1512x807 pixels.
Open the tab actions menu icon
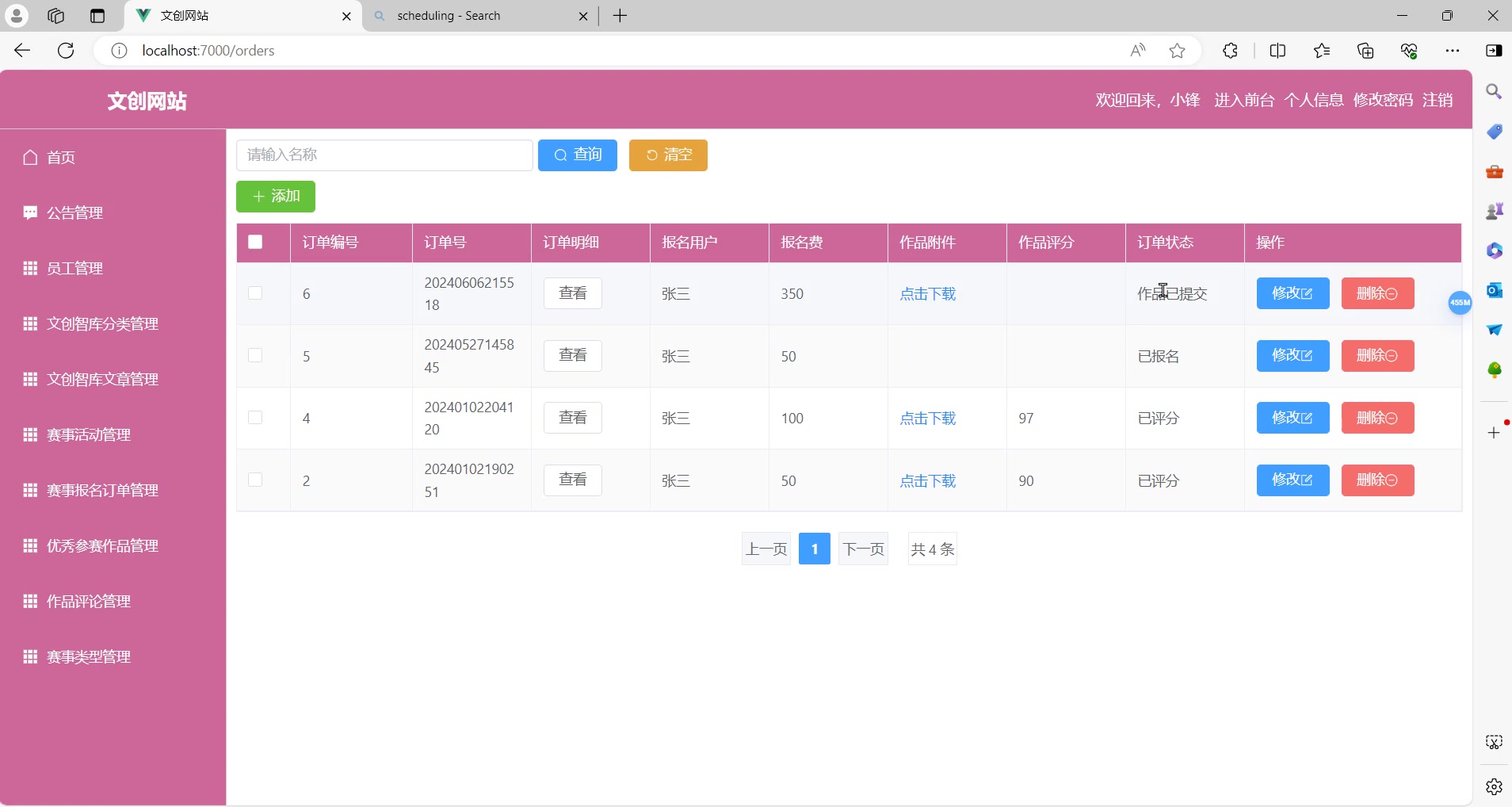97,16
